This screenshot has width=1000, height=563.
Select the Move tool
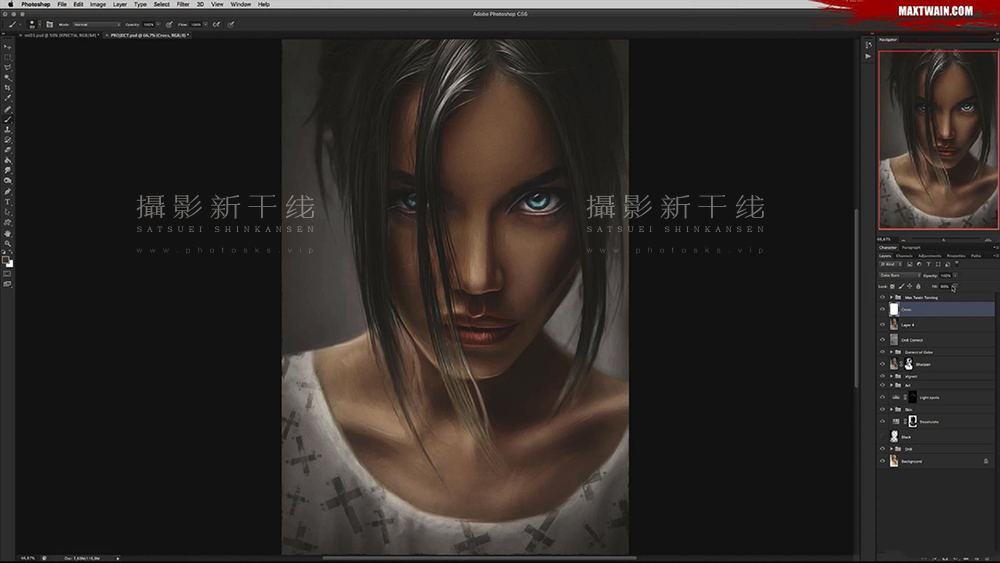8,47
